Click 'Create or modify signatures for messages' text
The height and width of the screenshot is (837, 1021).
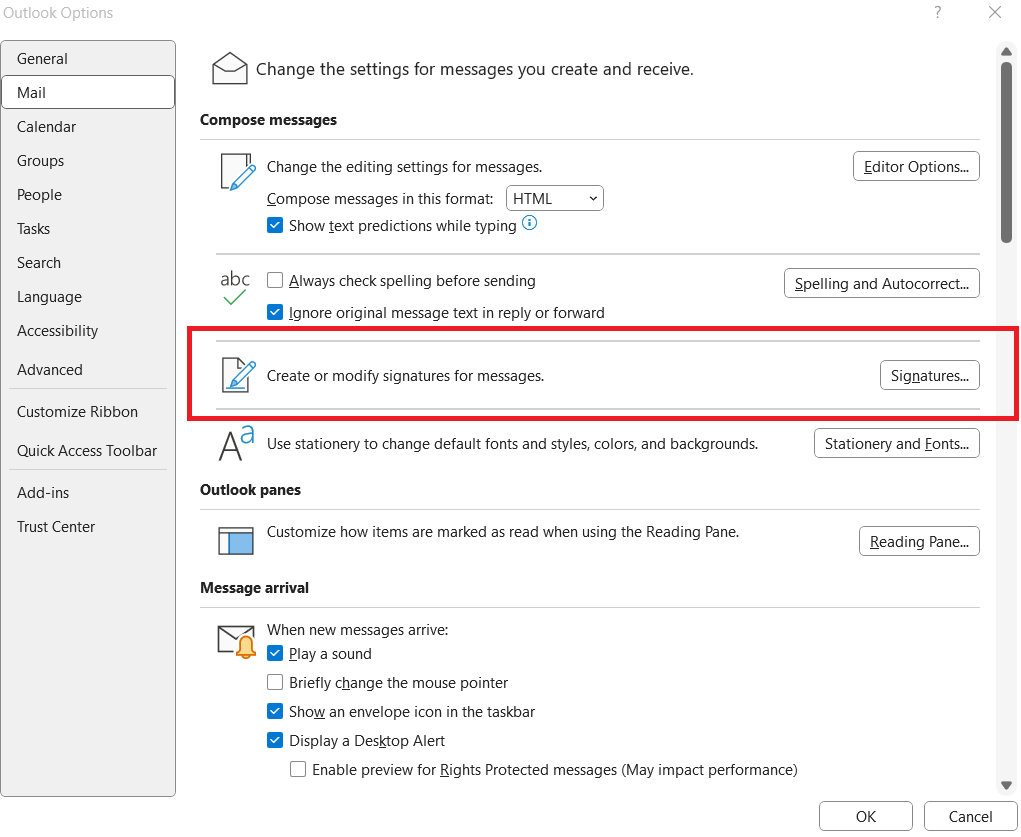pyautogui.click(x=405, y=376)
